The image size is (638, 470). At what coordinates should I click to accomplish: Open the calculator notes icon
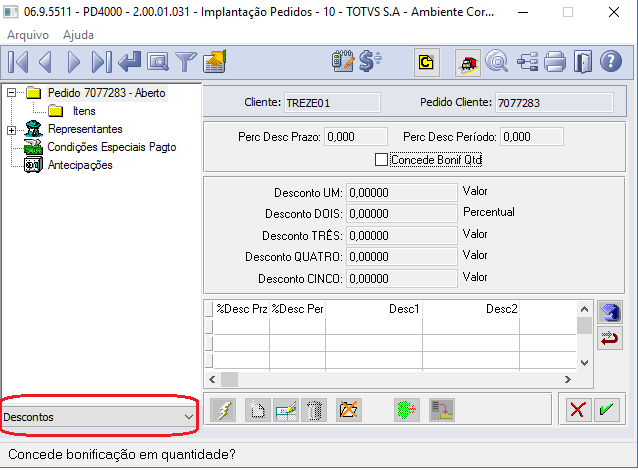tap(343, 61)
